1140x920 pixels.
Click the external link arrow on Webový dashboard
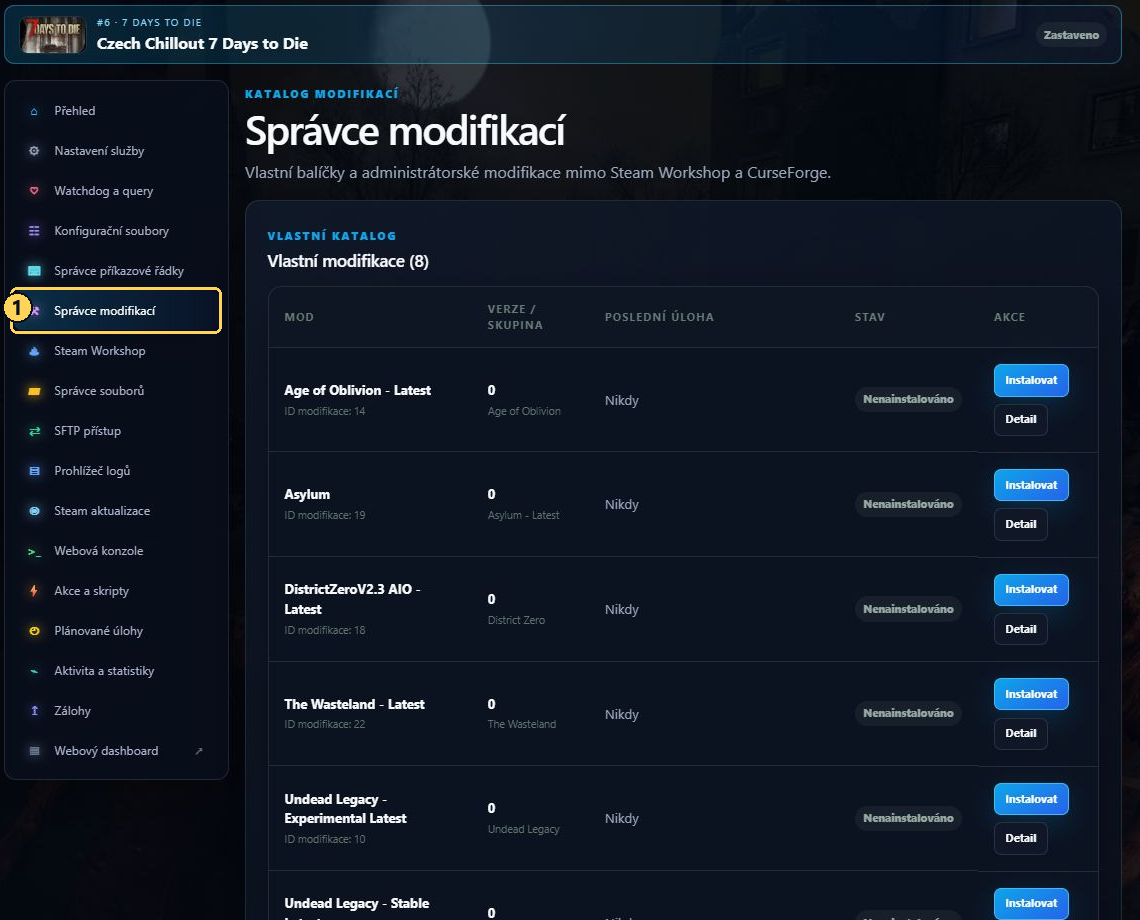[x=198, y=751]
